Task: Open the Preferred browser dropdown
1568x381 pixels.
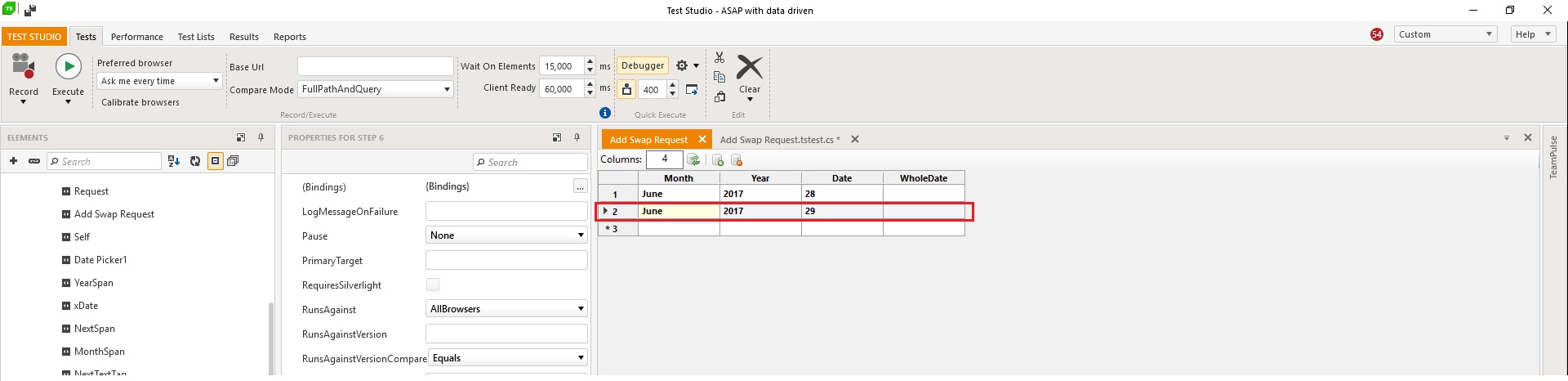Action: click(159, 81)
